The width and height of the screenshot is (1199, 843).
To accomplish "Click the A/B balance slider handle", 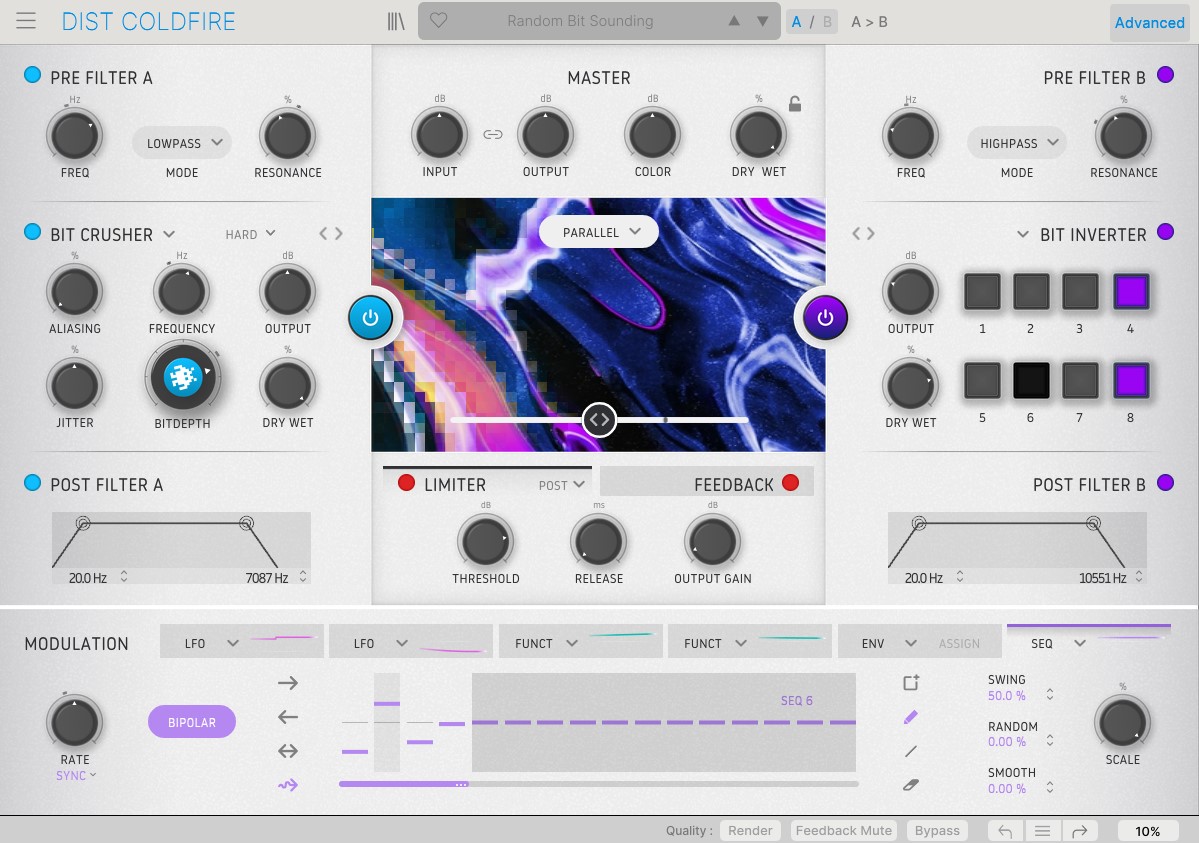I will point(599,420).
